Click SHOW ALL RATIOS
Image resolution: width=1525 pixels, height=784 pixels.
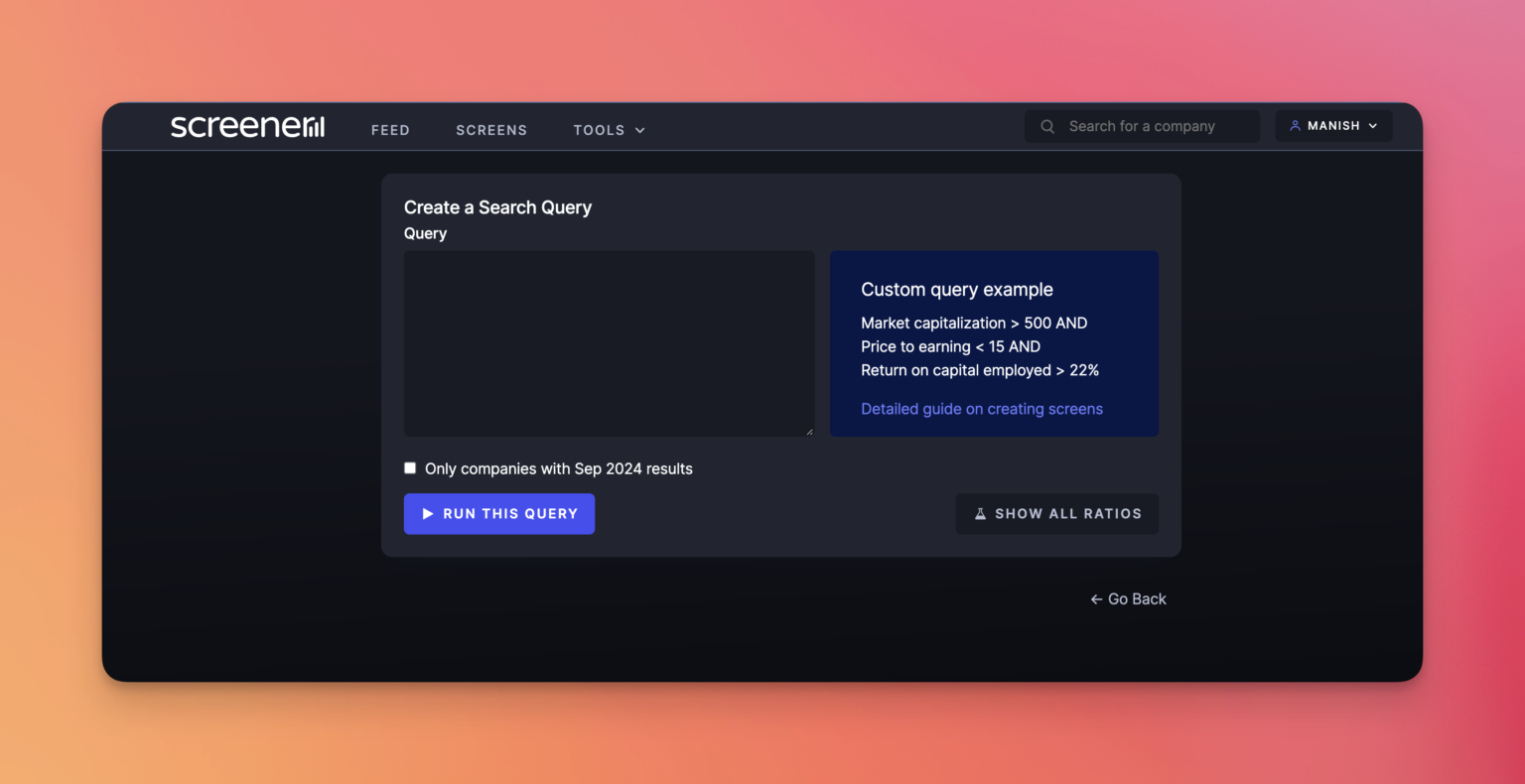[x=1056, y=513]
